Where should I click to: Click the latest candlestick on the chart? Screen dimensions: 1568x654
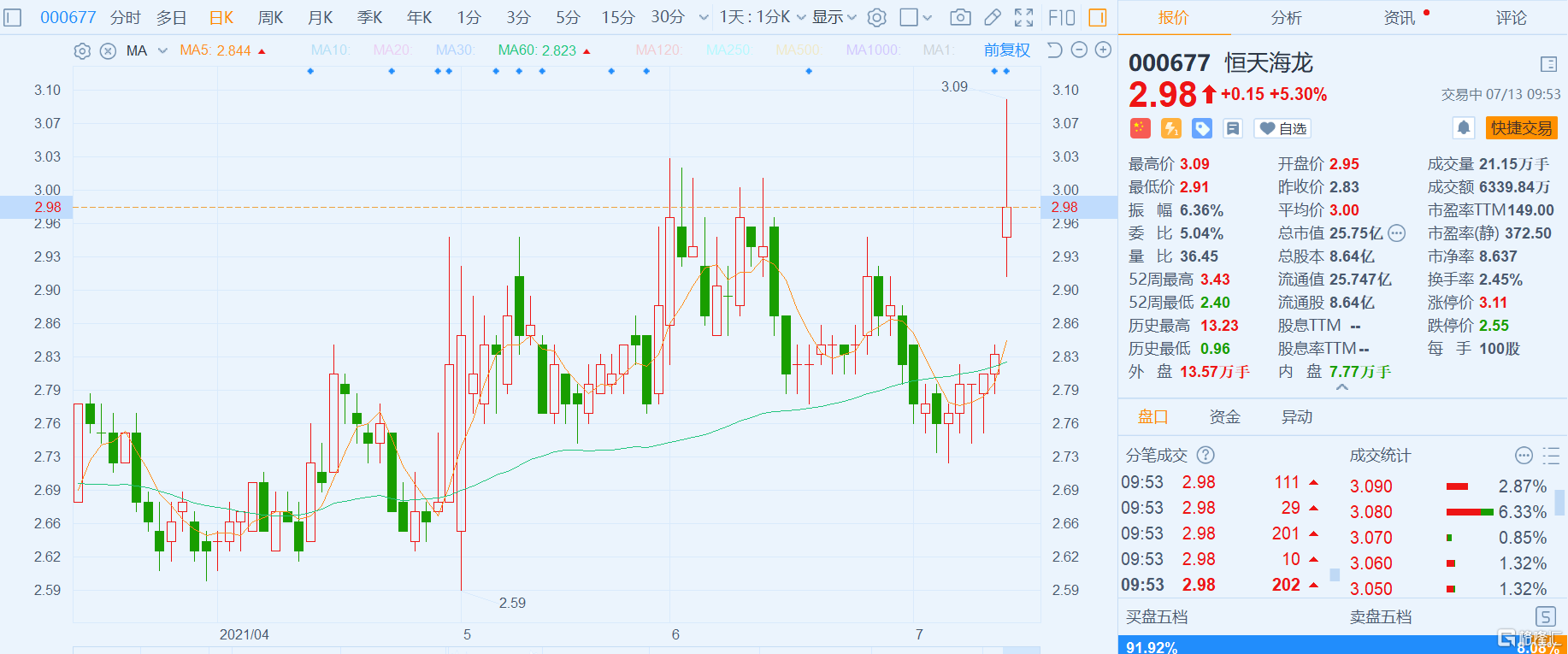(1006, 221)
